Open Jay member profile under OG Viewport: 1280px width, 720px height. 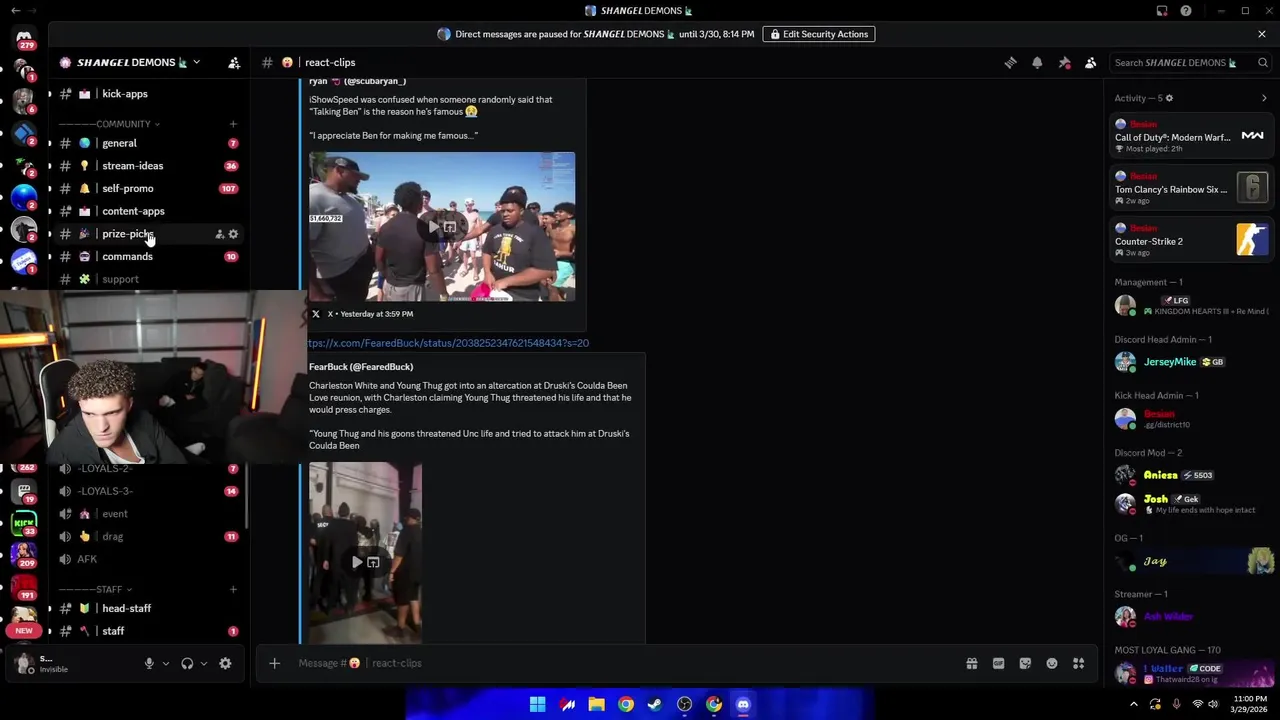click(1191, 561)
